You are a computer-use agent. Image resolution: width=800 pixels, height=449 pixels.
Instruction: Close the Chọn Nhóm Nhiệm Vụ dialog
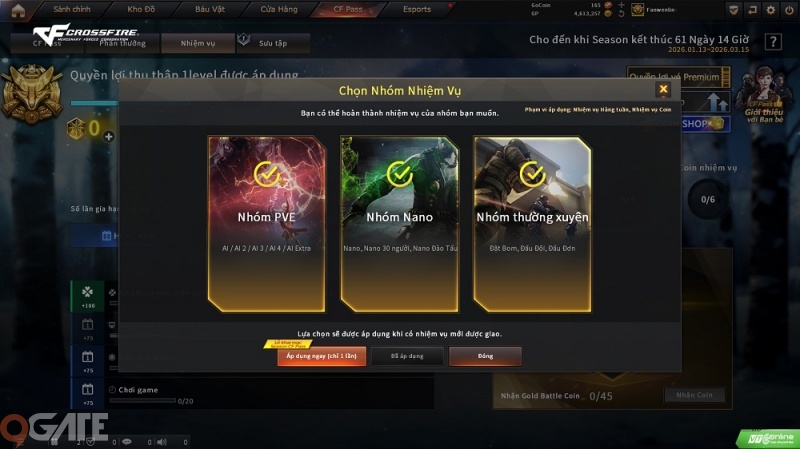coord(663,89)
